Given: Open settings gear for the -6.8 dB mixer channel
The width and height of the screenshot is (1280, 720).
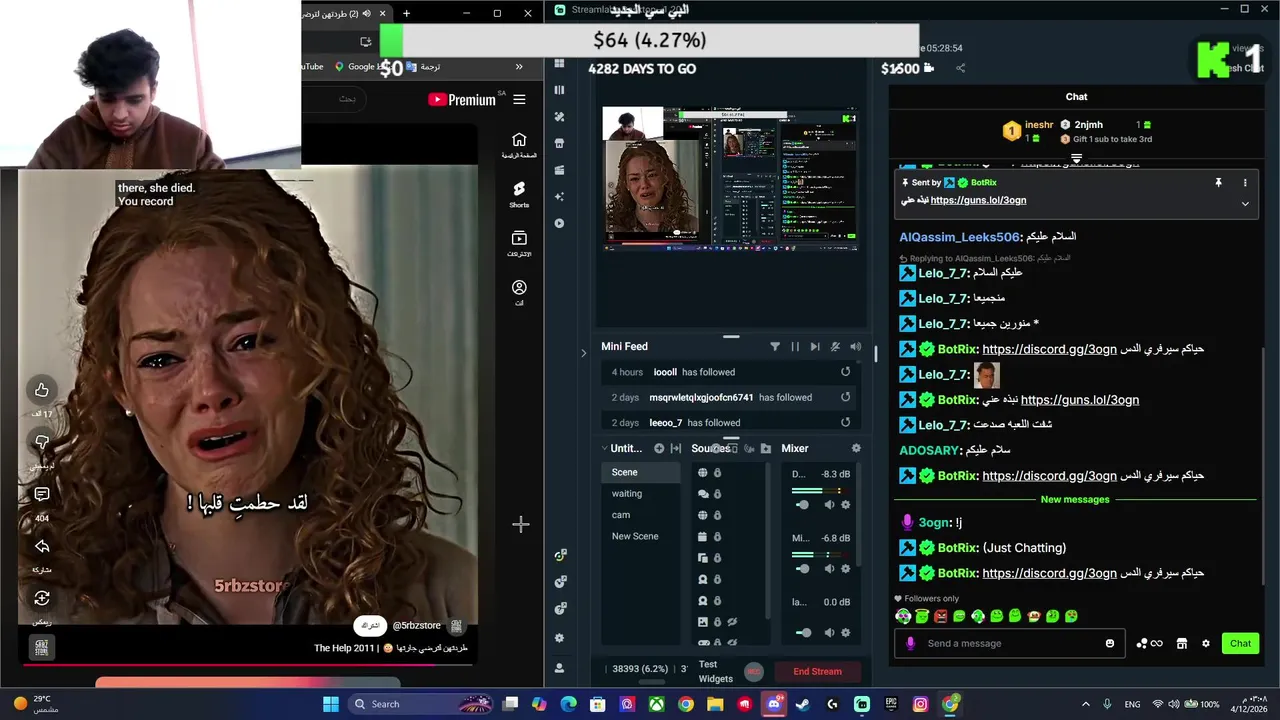Looking at the screenshot, I should [845, 569].
